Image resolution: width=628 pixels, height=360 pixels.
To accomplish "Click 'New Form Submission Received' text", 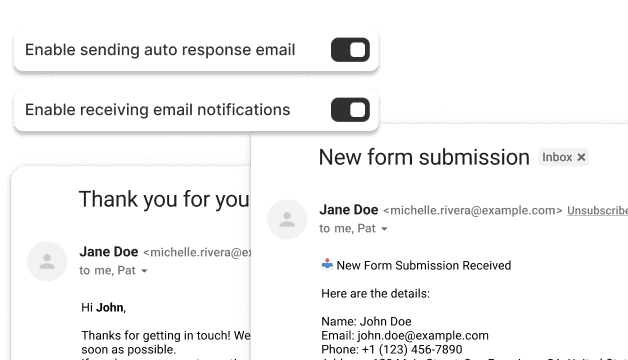I will (424, 265).
